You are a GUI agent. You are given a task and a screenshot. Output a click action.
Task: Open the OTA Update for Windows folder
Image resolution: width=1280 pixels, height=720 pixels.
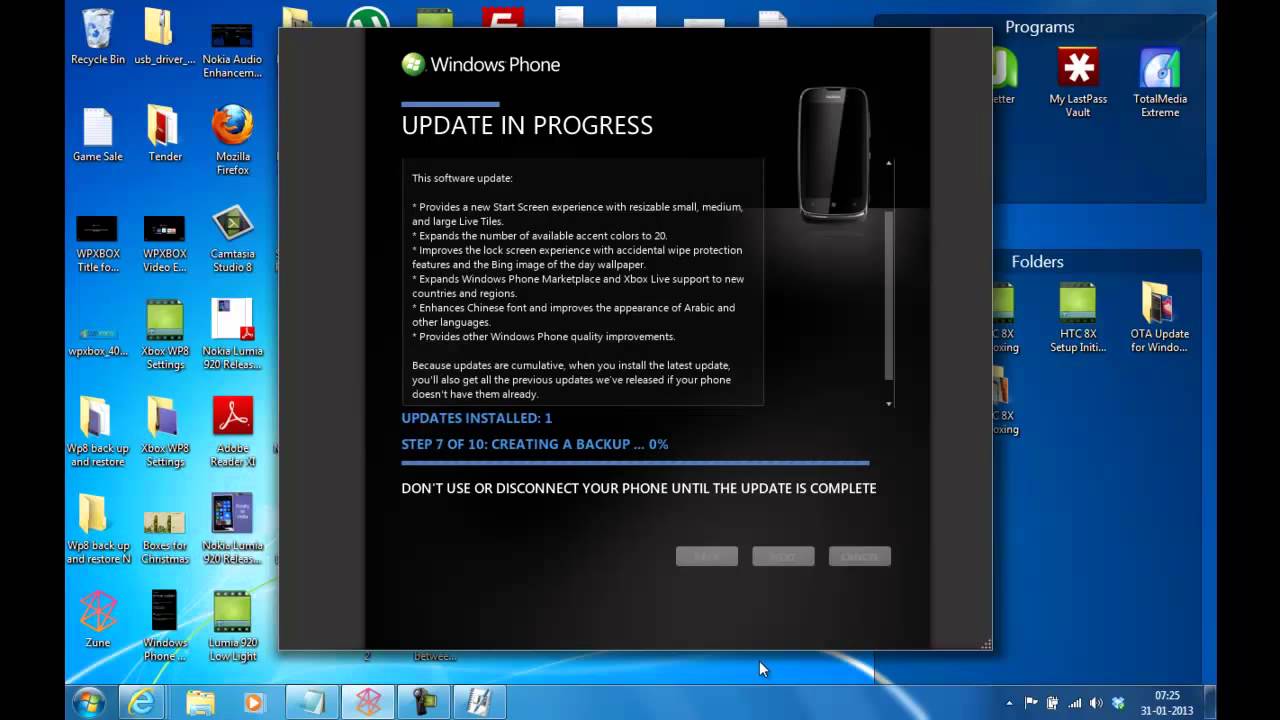(1160, 318)
